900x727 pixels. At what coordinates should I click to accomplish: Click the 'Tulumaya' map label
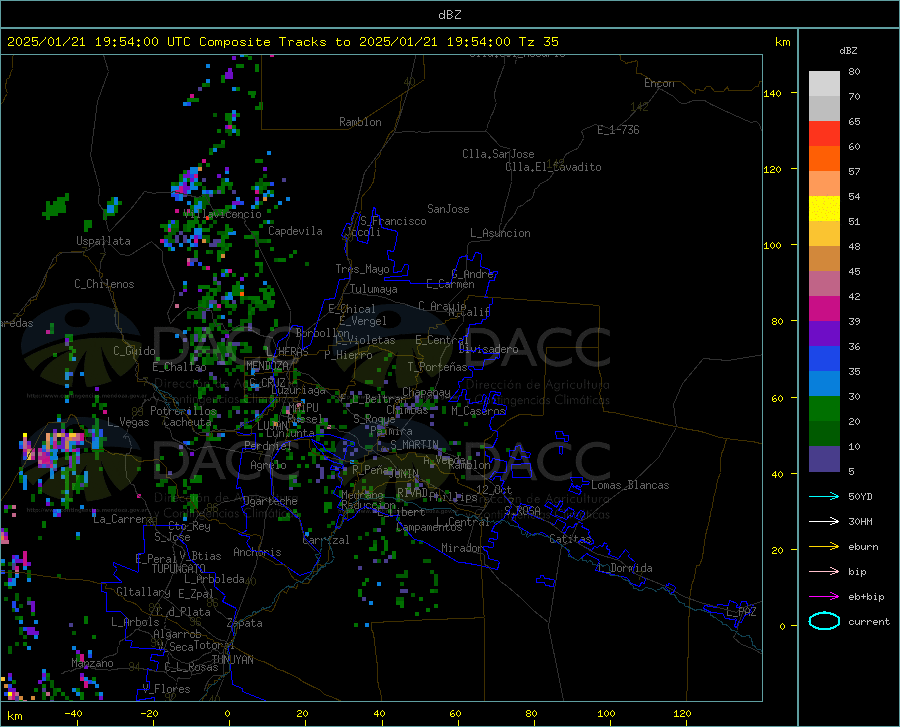click(x=374, y=289)
